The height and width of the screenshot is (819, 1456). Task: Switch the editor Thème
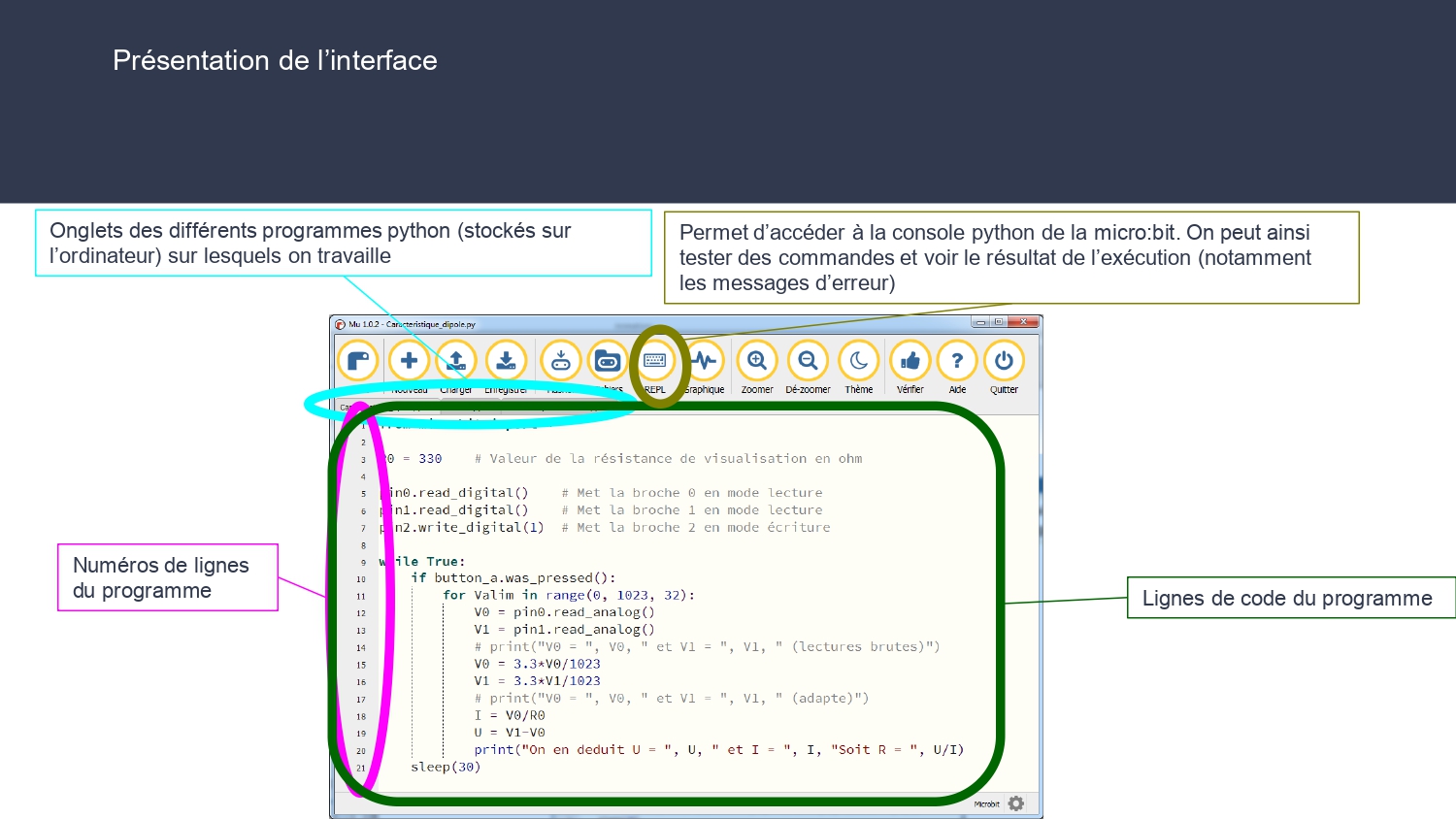point(859,361)
